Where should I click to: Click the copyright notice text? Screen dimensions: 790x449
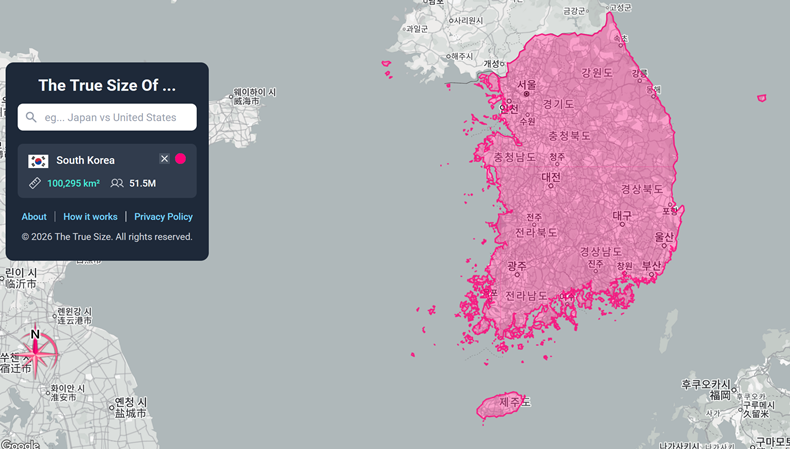click(x=107, y=237)
